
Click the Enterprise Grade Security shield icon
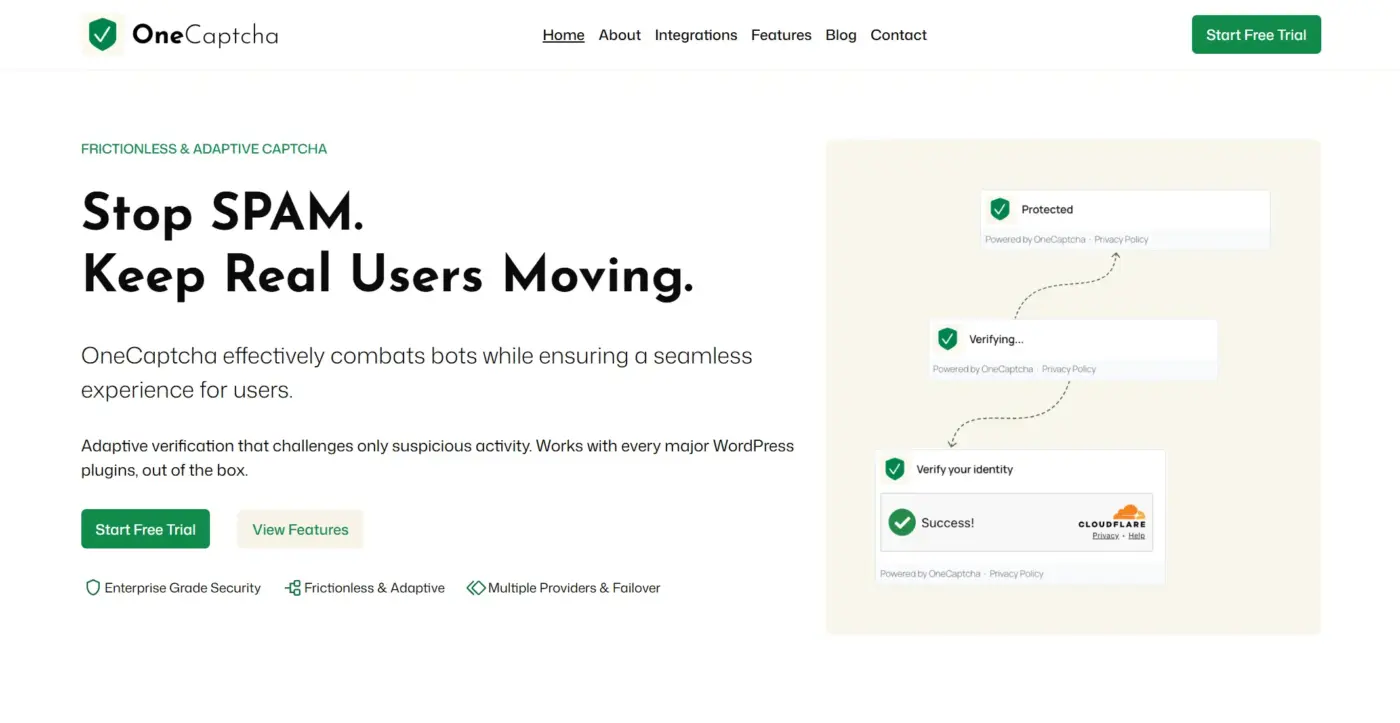[x=93, y=588]
